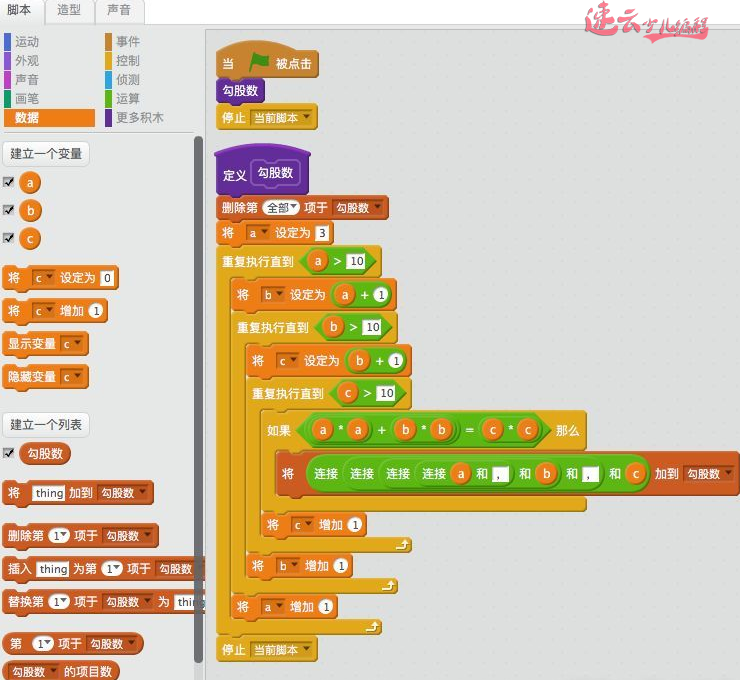Screen dimensions: 740x680
Task: Click the purple 定义 勾股数 block
Action: pyautogui.click(x=263, y=174)
